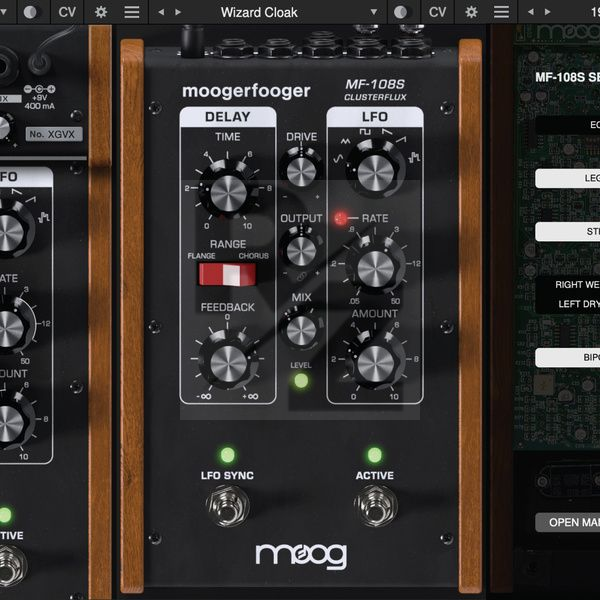Click the green LFO SYNC LED
Screen dimensions: 600x600
227,455
